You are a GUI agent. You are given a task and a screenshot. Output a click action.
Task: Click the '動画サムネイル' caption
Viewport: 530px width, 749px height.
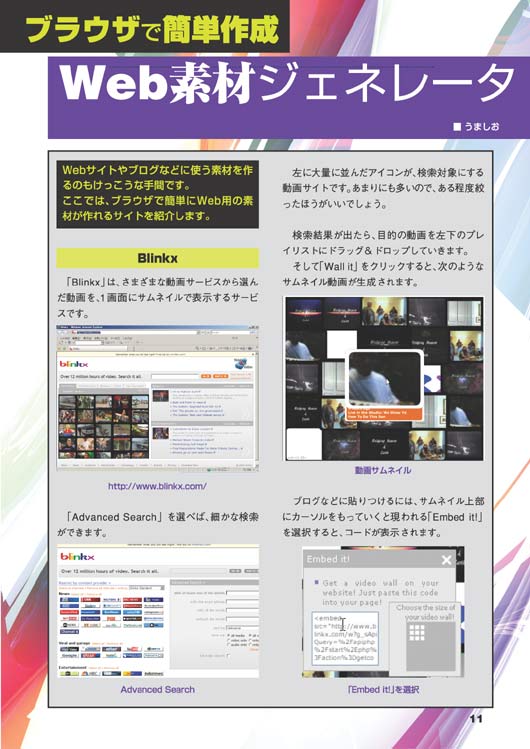383,470
